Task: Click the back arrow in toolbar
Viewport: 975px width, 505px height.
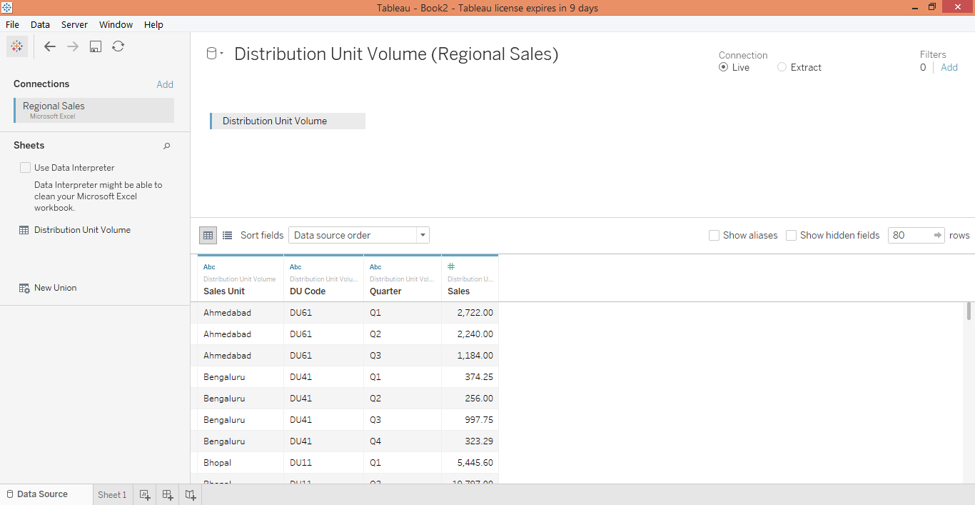Action: [49, 46]
